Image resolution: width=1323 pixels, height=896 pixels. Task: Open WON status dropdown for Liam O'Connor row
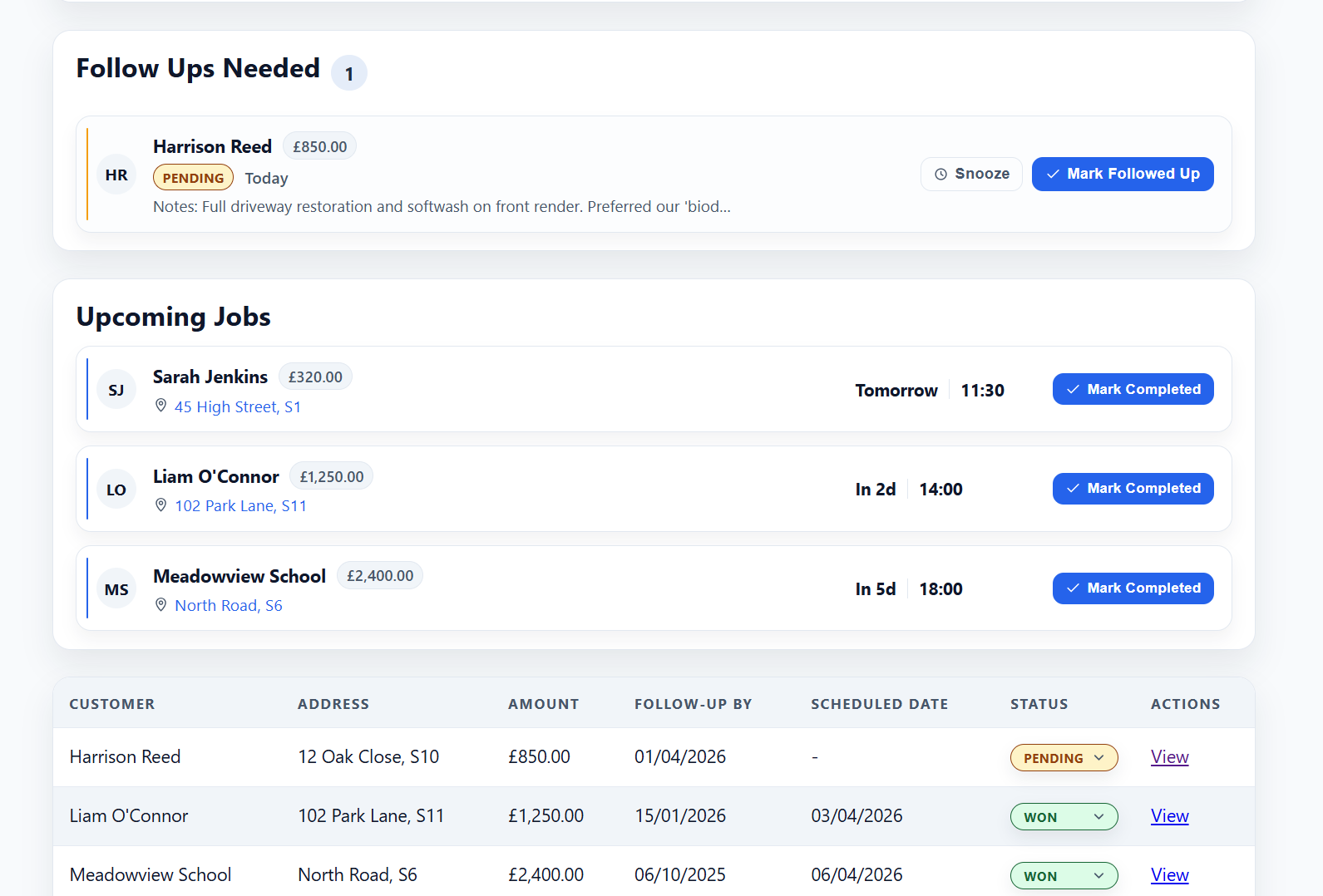pos(1064,817)
